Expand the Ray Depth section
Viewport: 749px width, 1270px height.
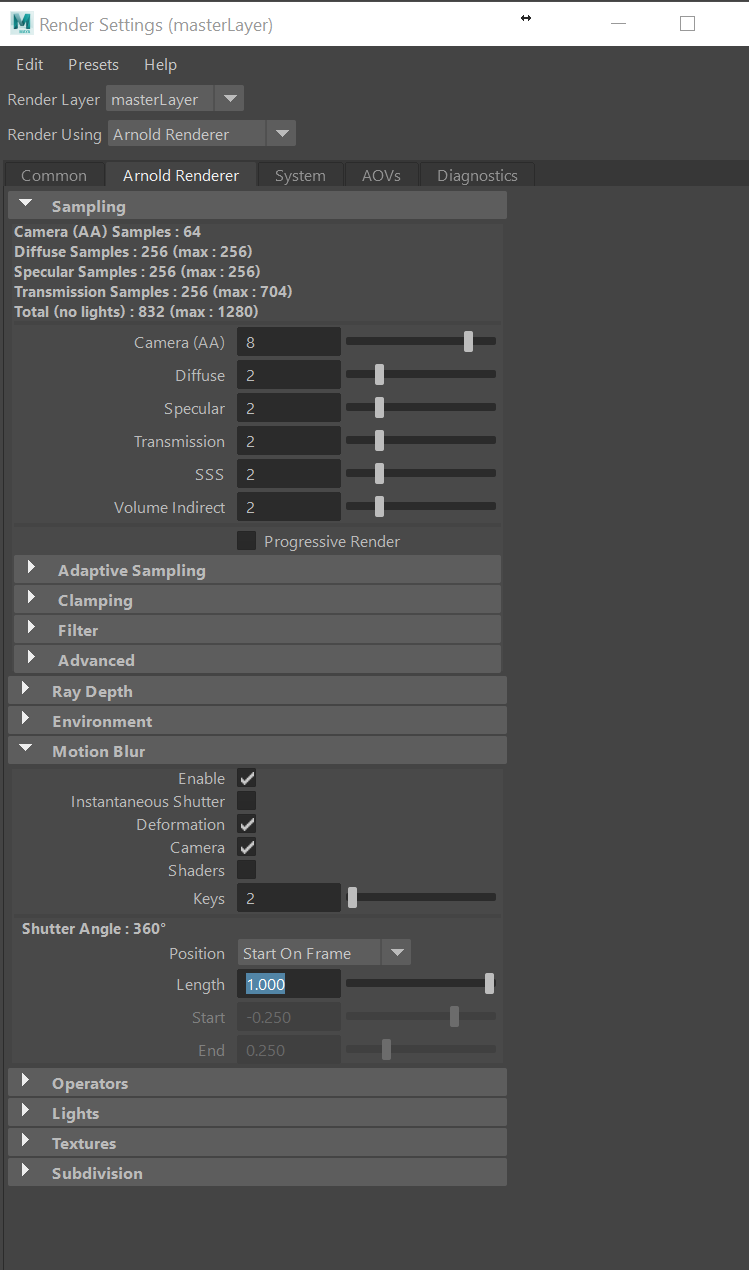point(258,691)
